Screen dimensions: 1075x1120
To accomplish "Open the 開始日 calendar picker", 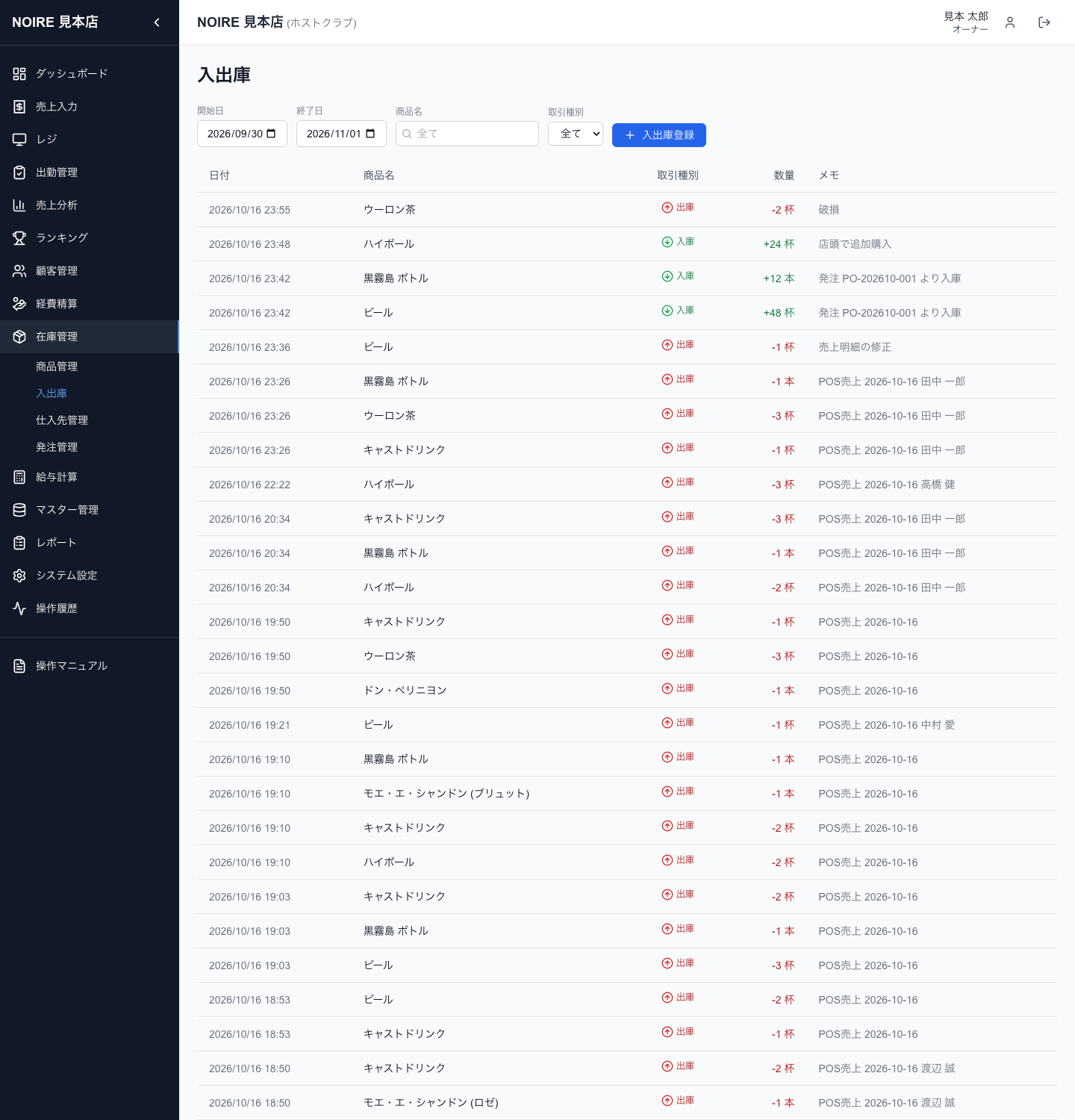I will 271,134.
